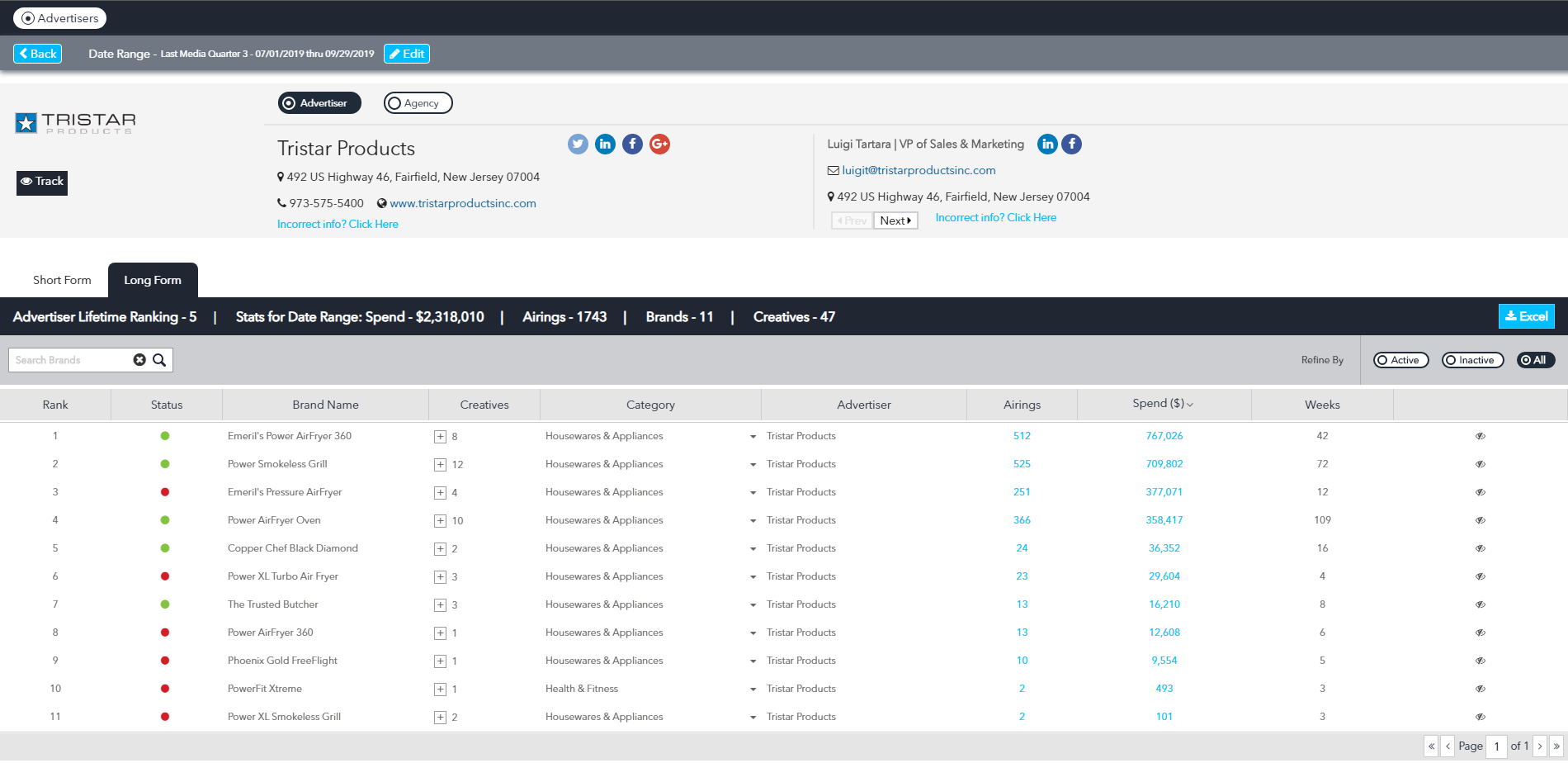
Task: Open category dropdown for PowerFit Xtreme
Action: tap(753, 690)
